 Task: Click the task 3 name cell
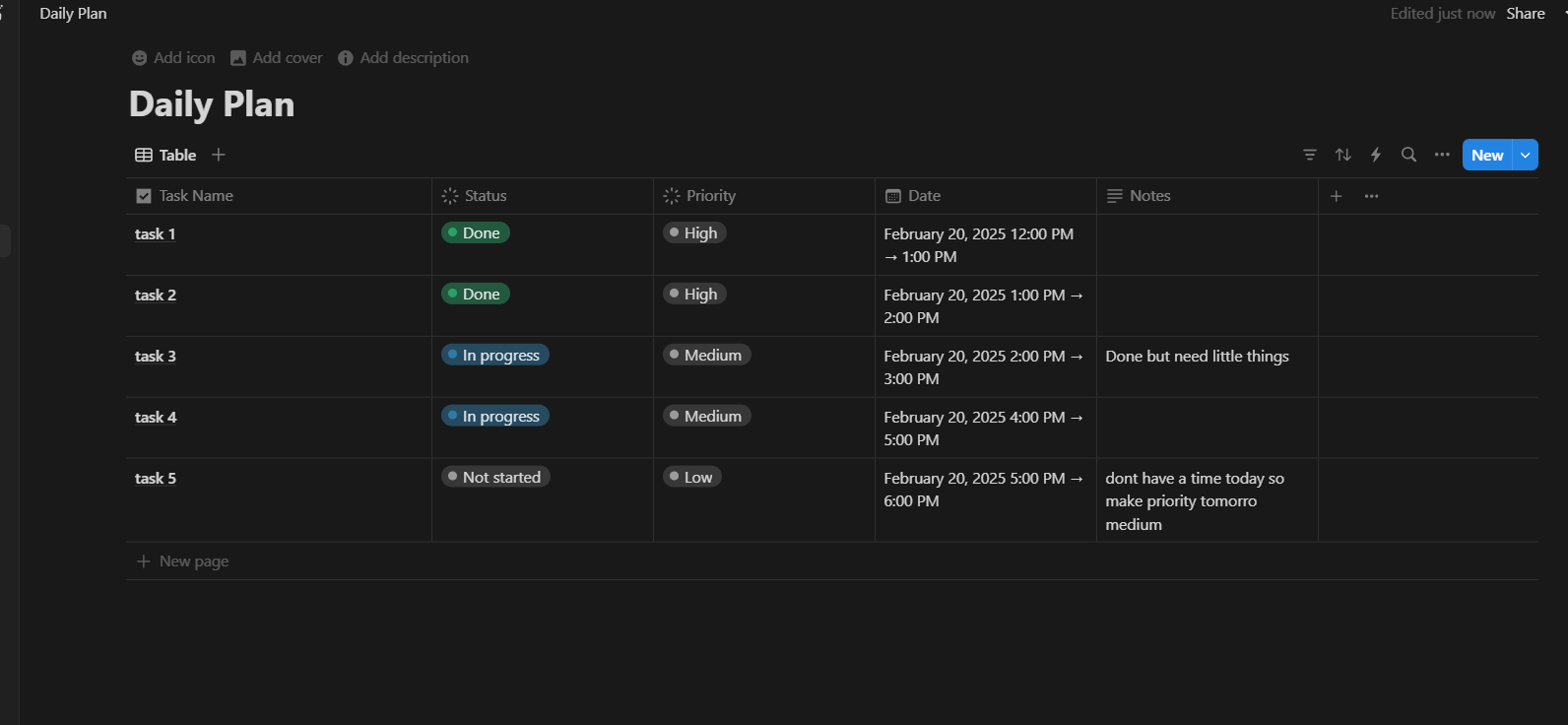coord(279,367)
